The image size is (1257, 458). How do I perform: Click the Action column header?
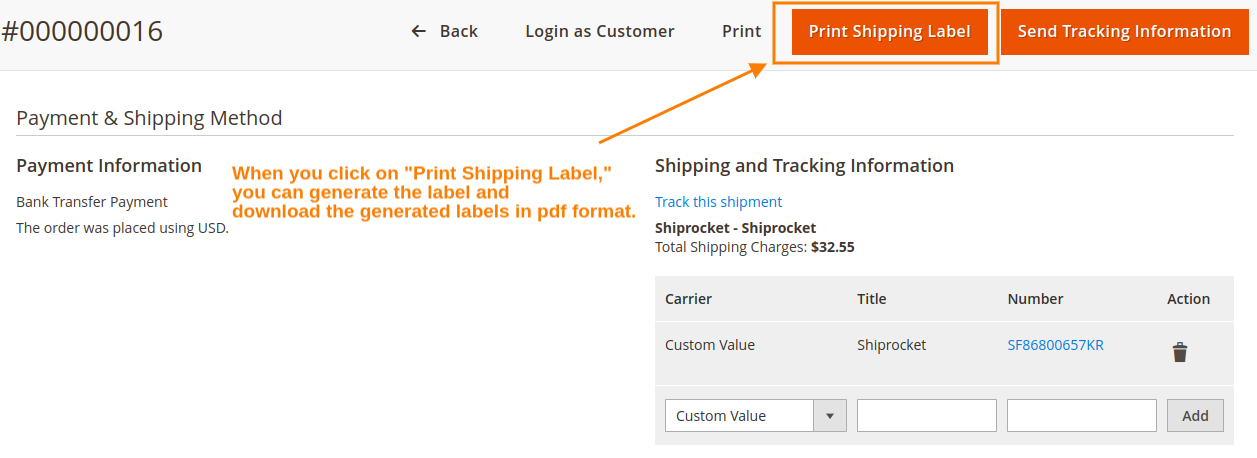[1188, 299]
